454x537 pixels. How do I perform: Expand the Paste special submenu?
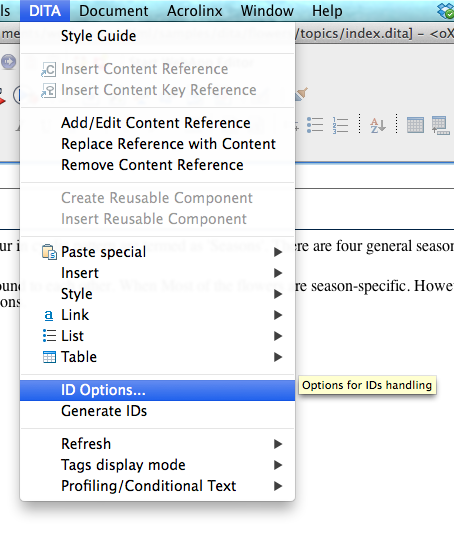point(157,252)
